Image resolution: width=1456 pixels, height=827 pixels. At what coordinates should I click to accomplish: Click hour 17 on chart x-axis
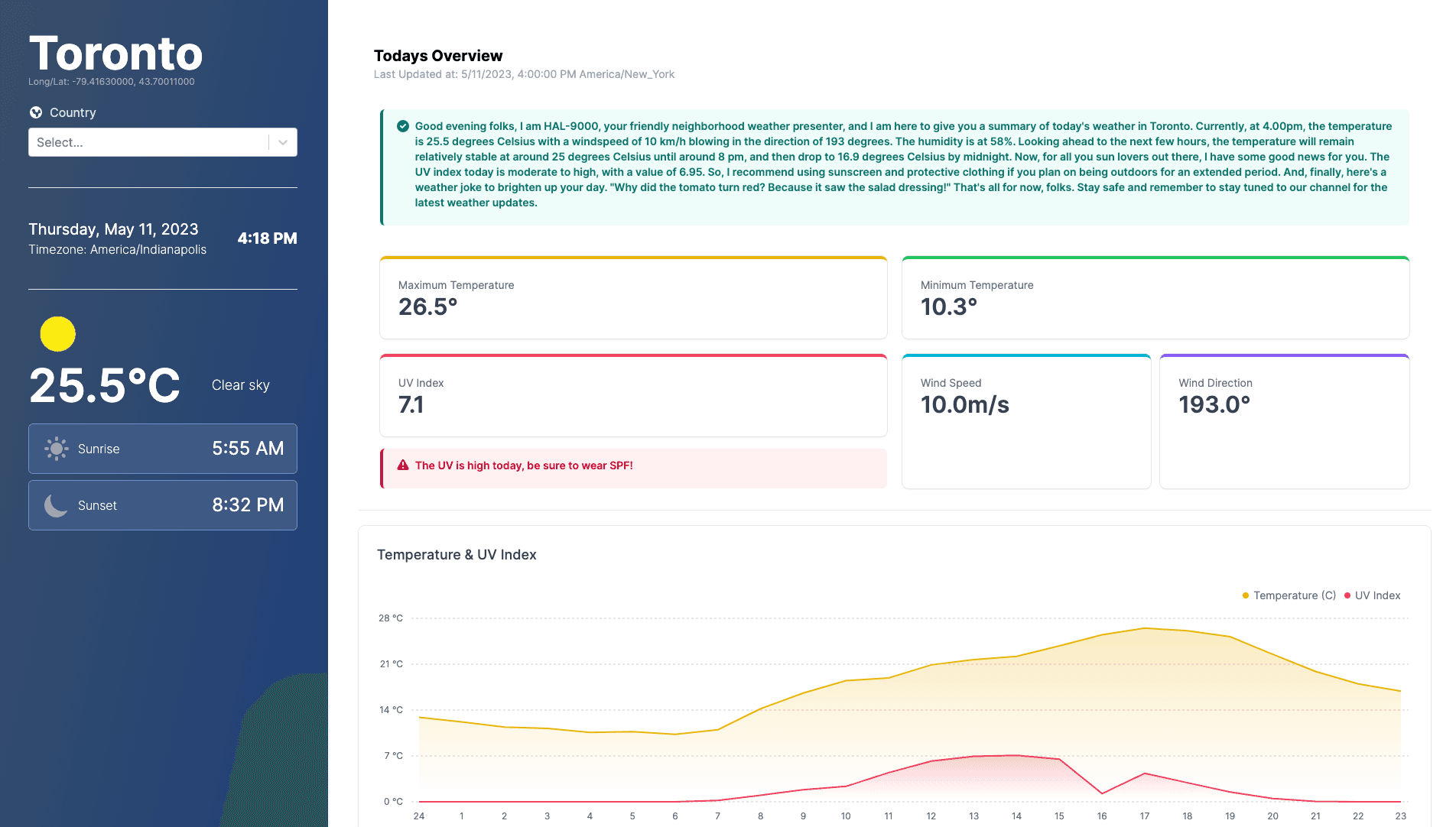[1145, 816]
